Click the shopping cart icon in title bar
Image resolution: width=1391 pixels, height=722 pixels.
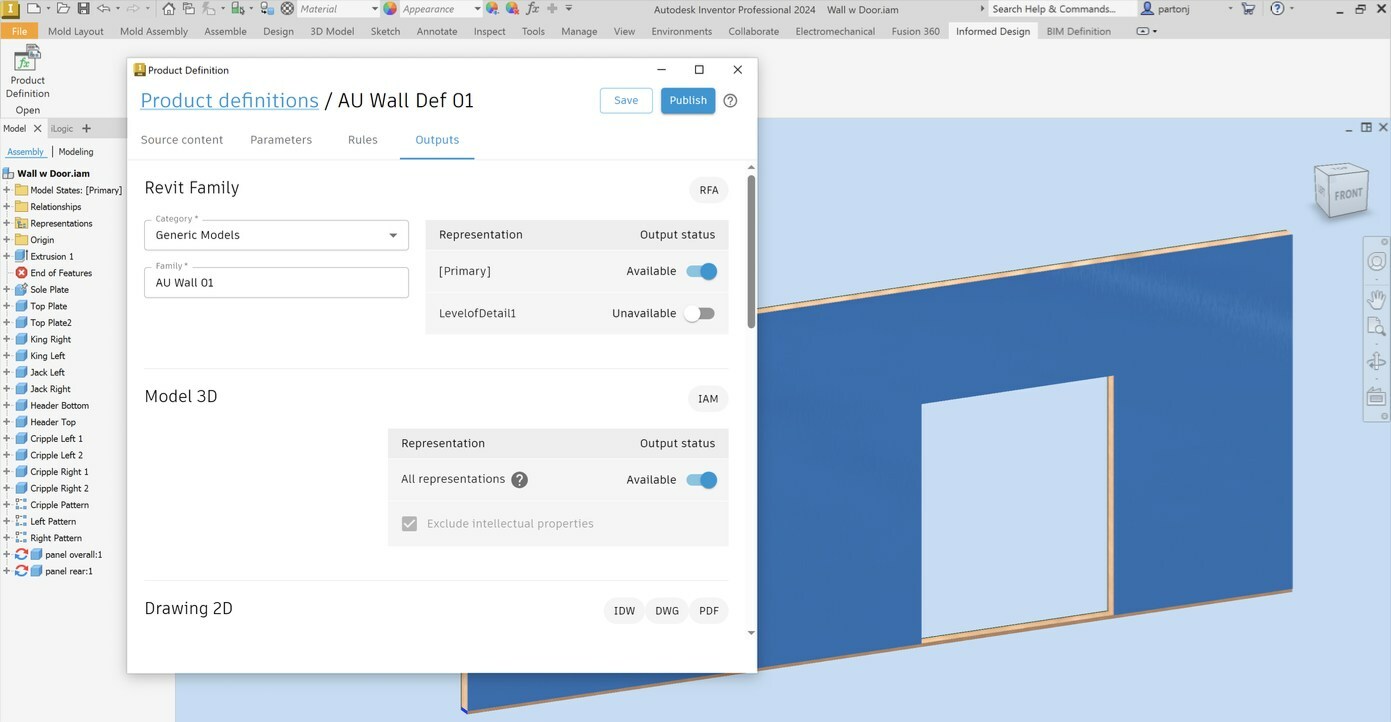click(x=1248, y=8)
